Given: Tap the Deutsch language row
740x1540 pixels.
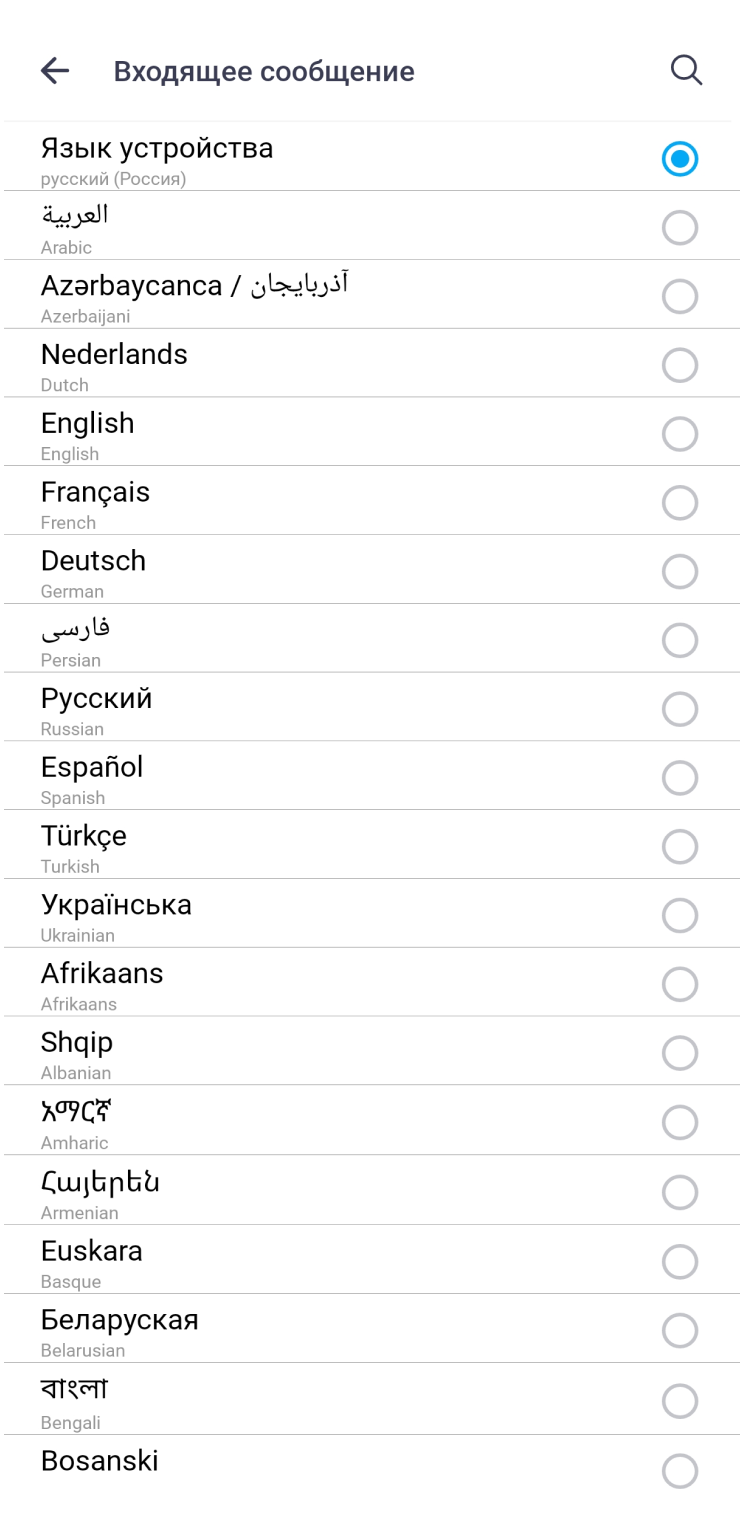Looking at the screenshot, I should click(x=300, y=571).
